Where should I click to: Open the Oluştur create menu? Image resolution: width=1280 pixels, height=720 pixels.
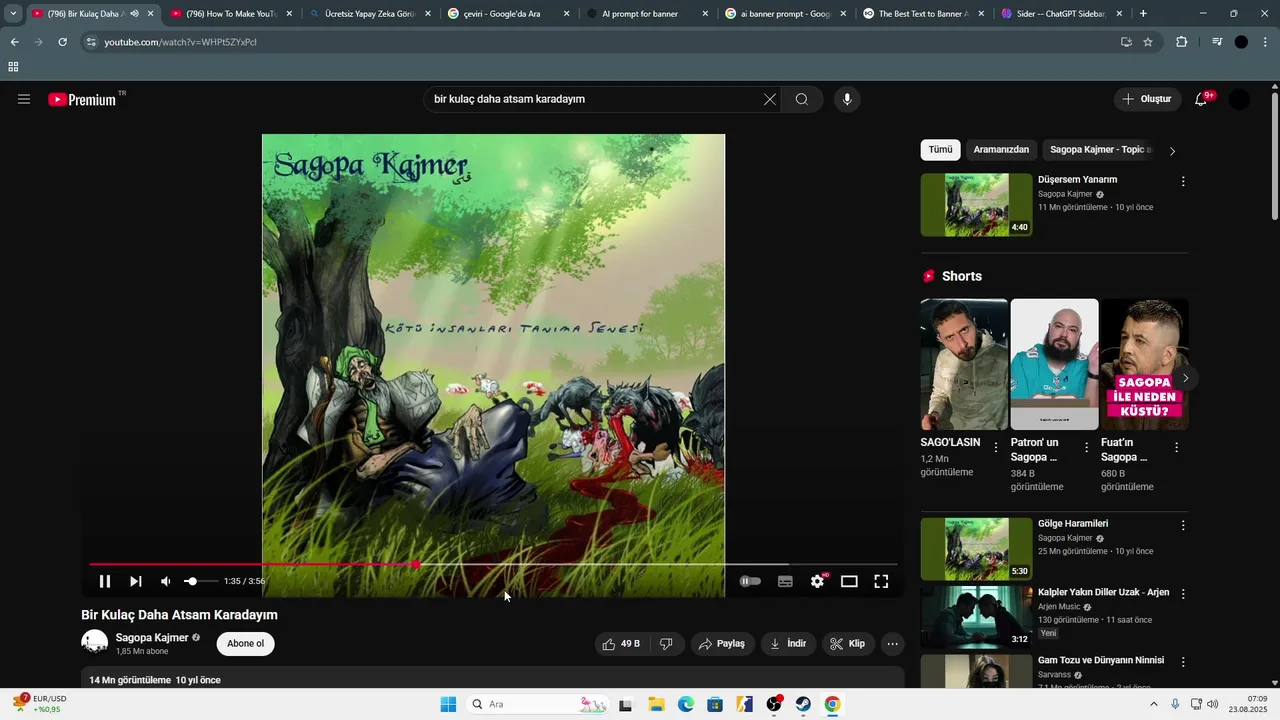point(1148,99)
